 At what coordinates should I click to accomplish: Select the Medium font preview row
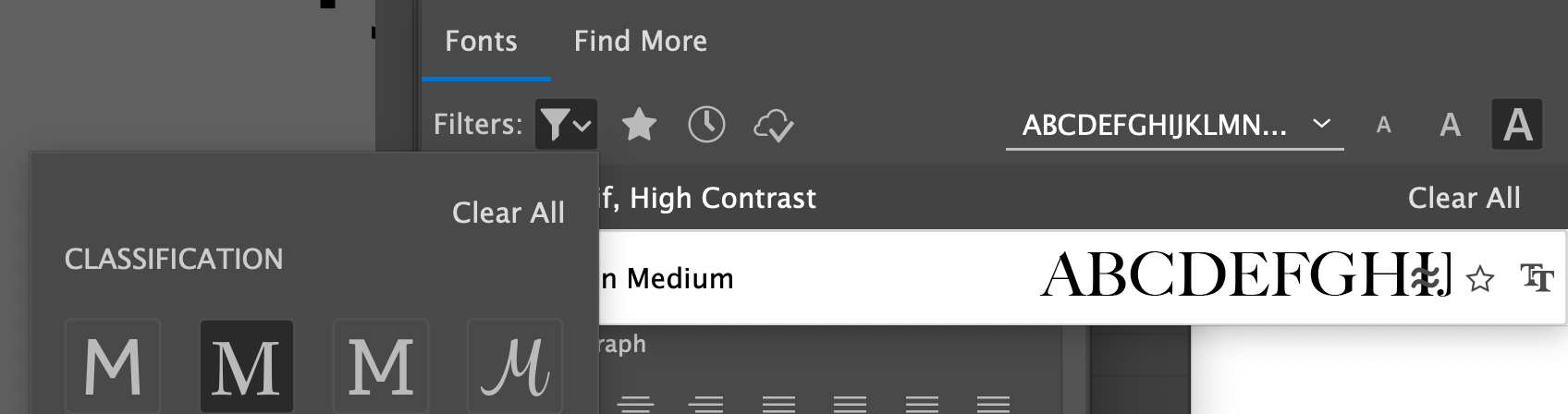click(1083, 277)
